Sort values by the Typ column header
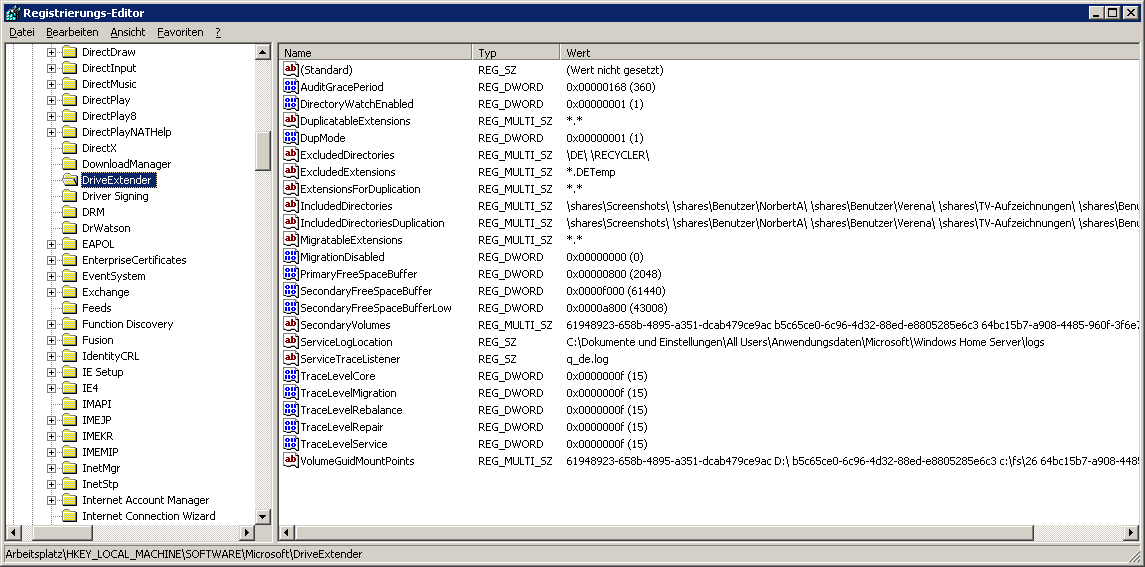 (516, 53)
